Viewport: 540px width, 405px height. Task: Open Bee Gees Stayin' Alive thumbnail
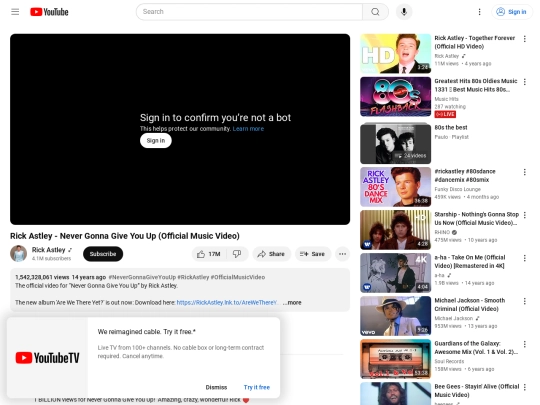click(x=395, y=394)
